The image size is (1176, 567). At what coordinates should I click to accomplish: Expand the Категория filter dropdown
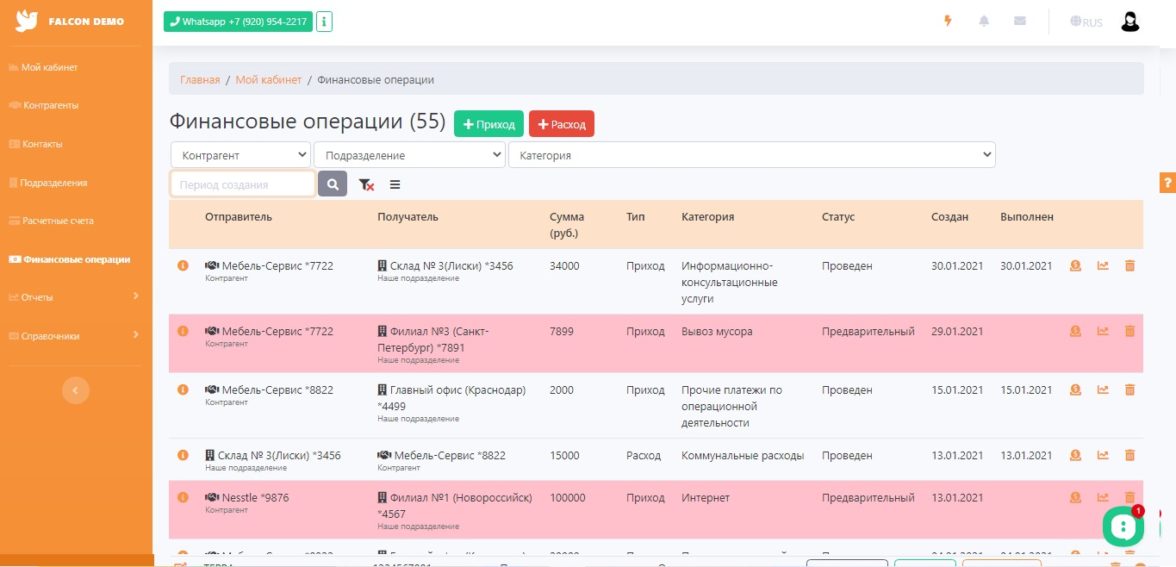(752, 155)
